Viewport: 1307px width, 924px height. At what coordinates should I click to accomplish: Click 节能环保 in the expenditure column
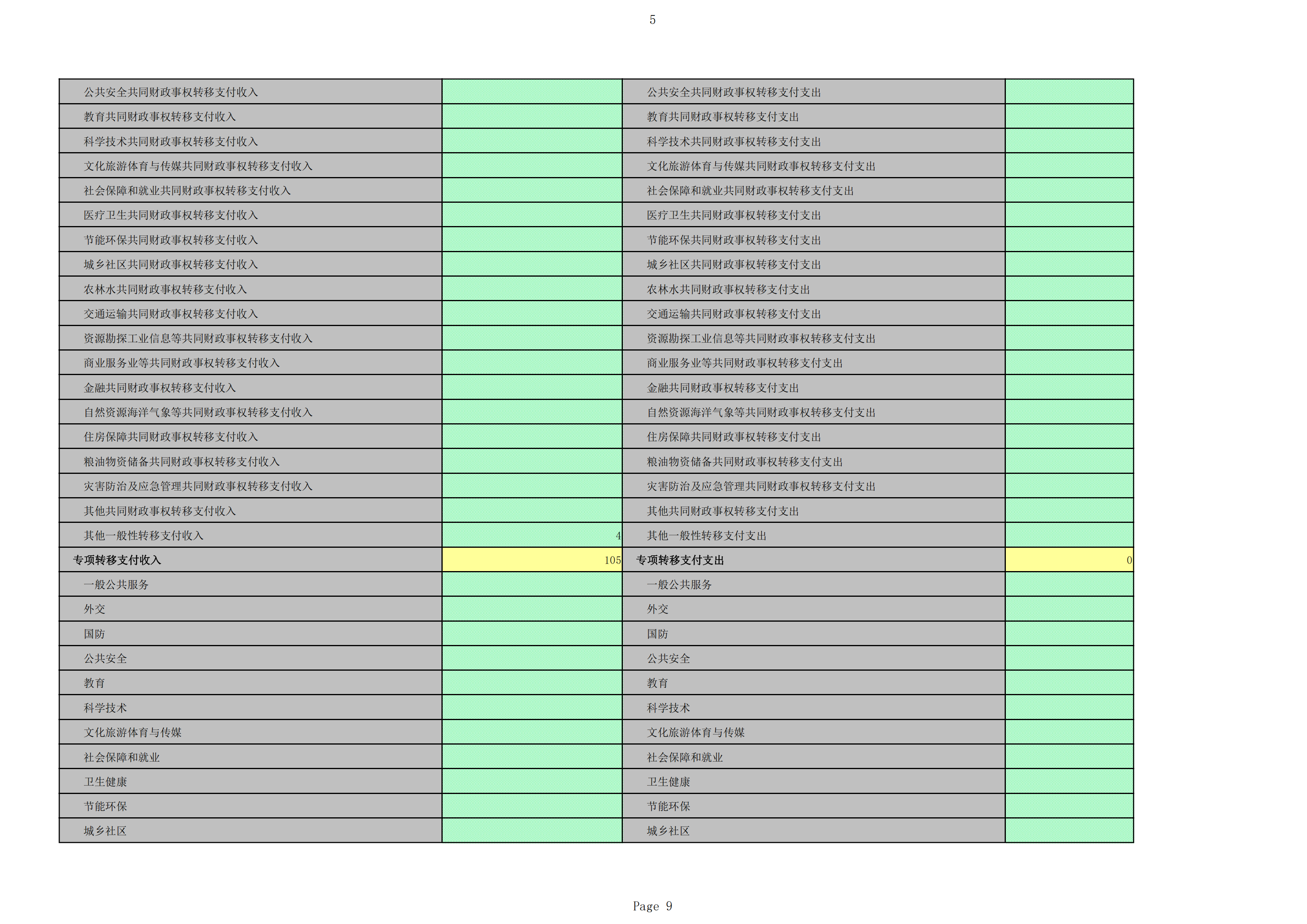(x=668, y=807)
